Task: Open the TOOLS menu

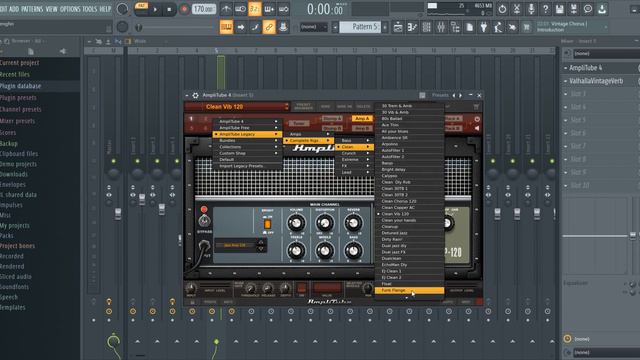Action: pyautogui.click(x=90, y=9)
